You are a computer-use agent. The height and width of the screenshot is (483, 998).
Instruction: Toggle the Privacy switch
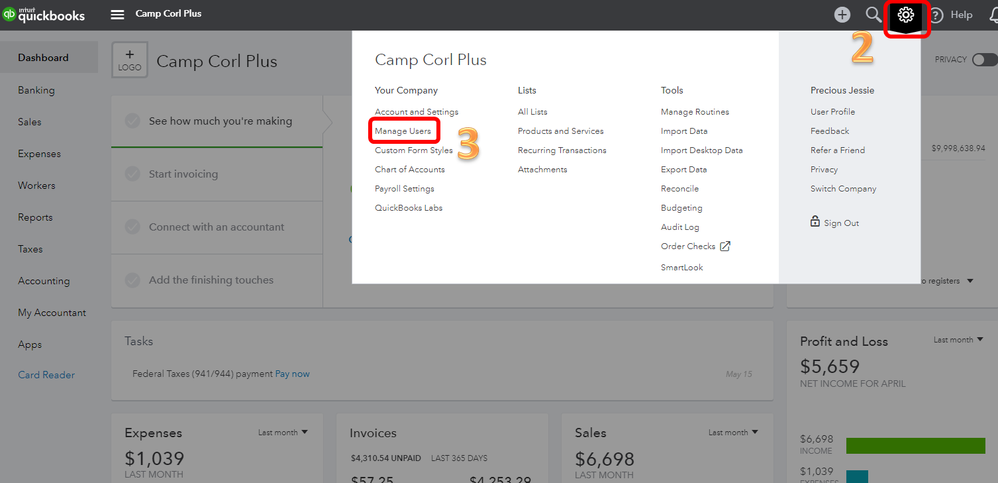[x=984, y=59]
